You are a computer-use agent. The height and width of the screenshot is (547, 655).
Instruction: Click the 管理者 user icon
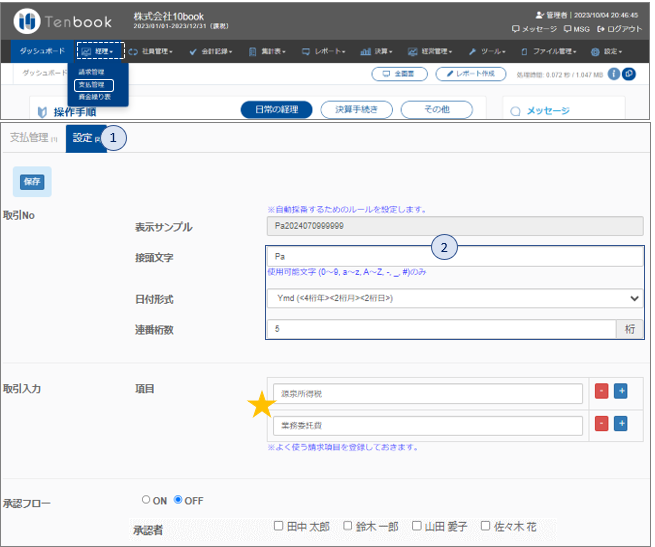point(539,15)
